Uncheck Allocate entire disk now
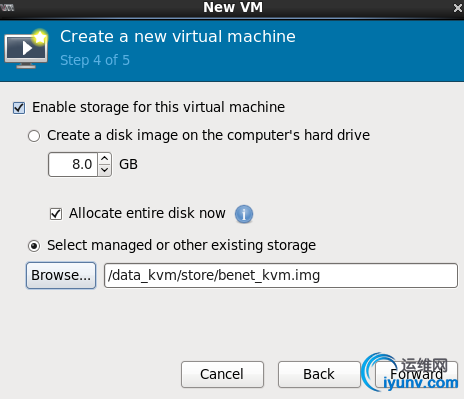Viewport: 464px width, 399px height. (56, 214)
